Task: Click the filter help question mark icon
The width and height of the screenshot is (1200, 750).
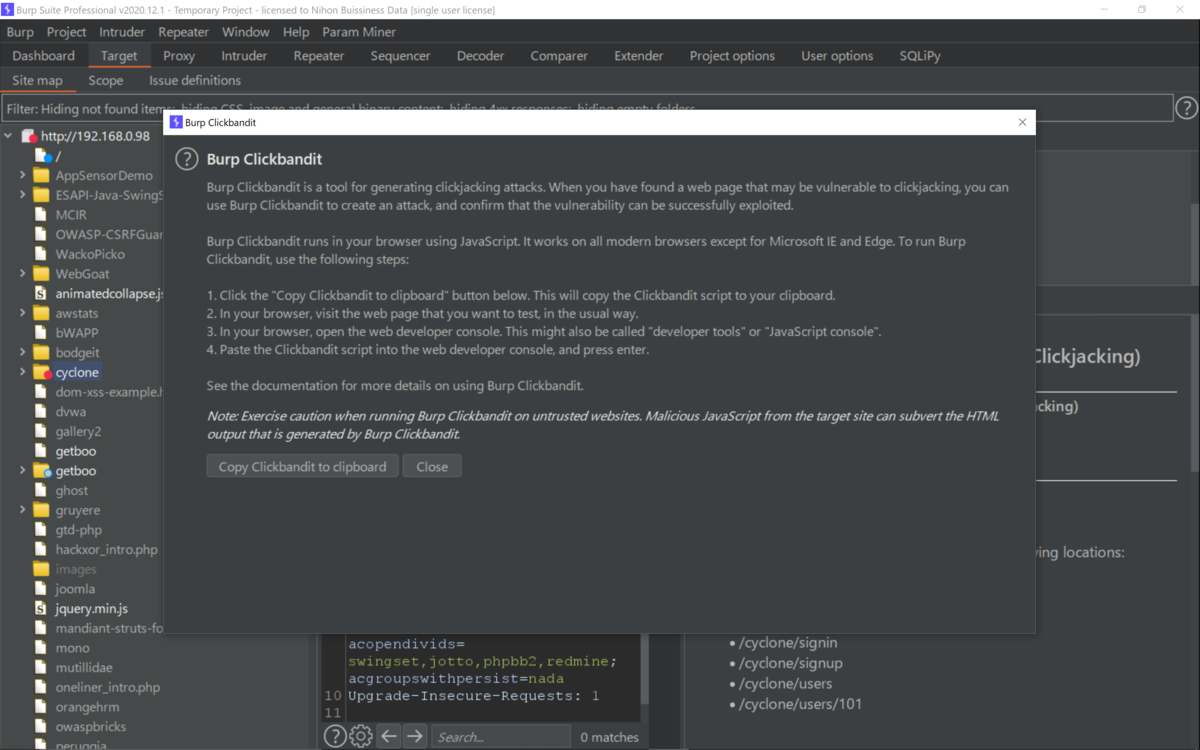Action: pos(1186,108)
